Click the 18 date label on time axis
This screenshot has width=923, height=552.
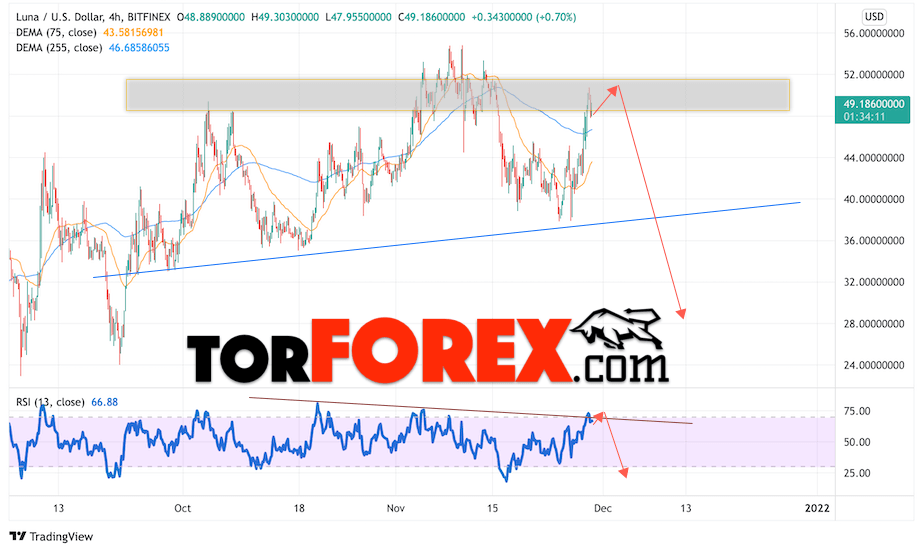299,508
